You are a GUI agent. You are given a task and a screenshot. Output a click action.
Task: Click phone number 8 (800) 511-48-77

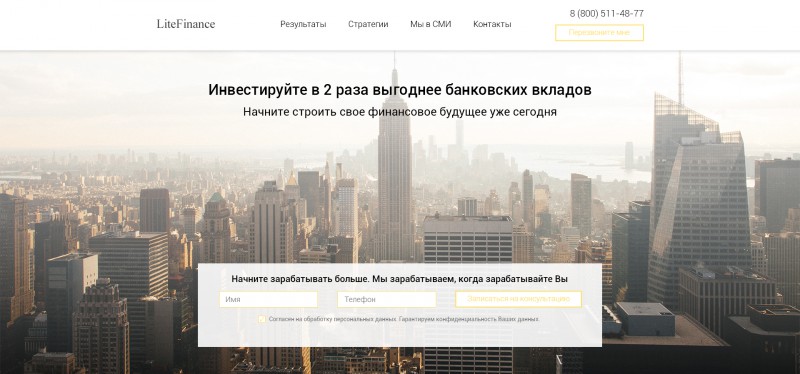(x=607, y=14)
